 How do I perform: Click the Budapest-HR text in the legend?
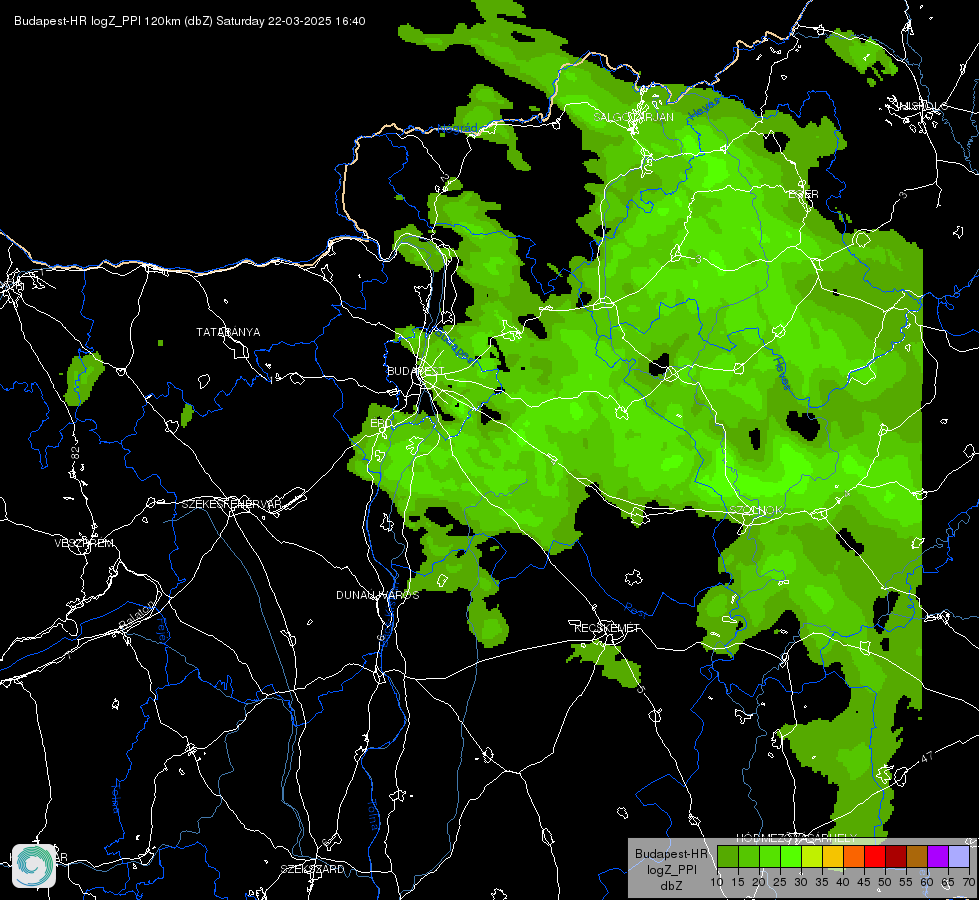(x=672, y=854)
